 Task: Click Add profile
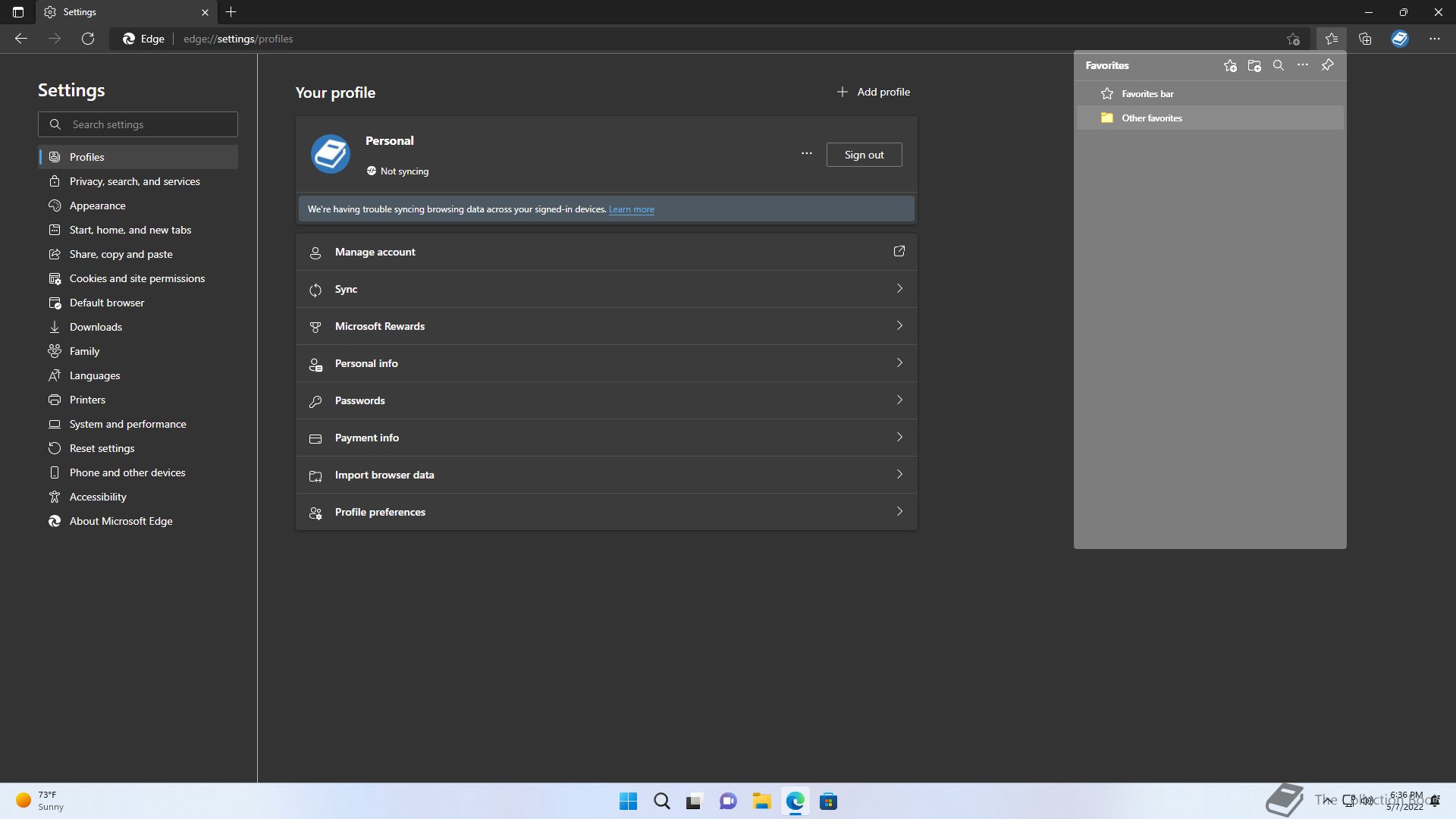(x=873, y=92)
